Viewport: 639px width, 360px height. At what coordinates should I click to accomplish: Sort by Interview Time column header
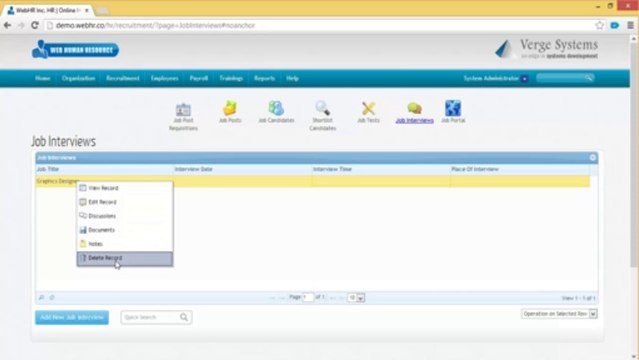[x=380, y=169]
